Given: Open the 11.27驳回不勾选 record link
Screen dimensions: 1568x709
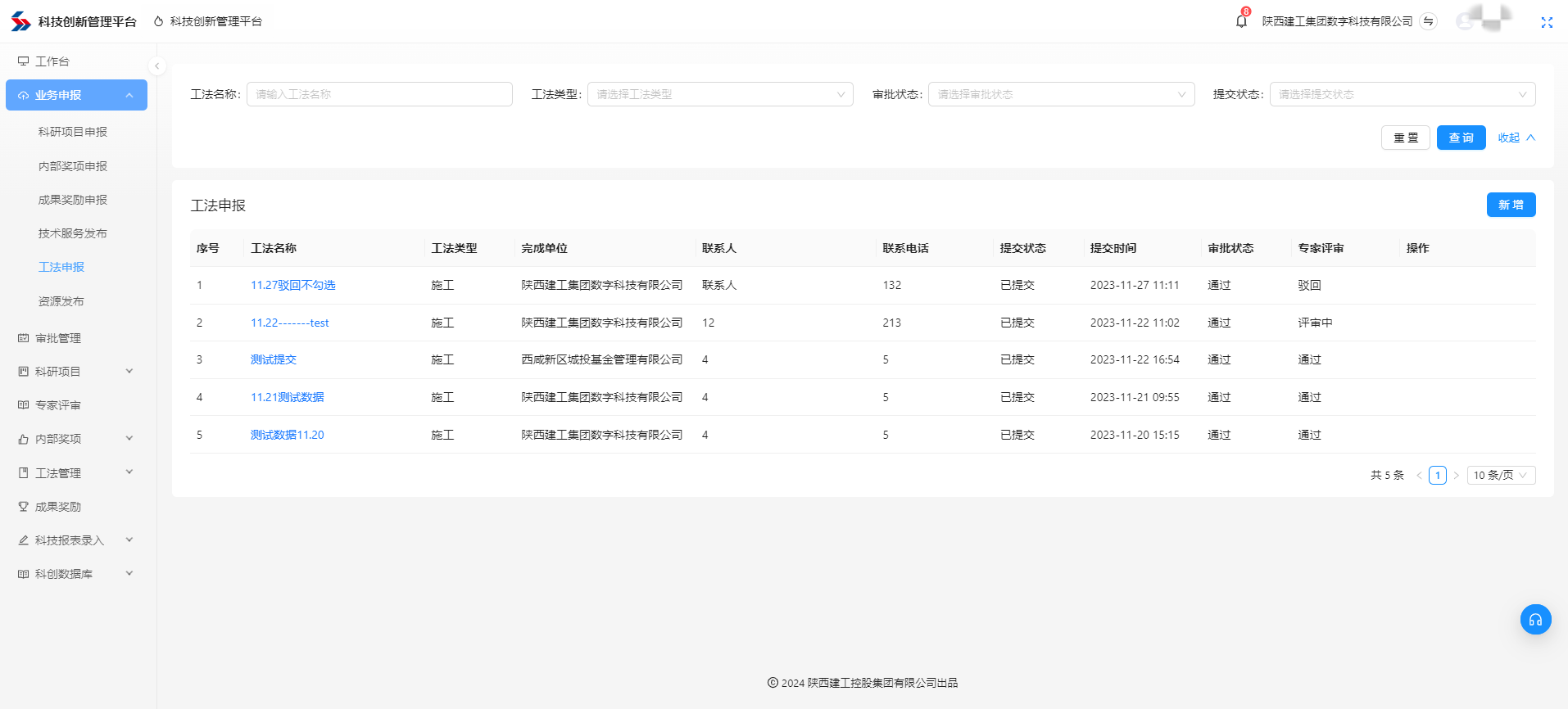Looking at the screenshot, I should [292, 285].
